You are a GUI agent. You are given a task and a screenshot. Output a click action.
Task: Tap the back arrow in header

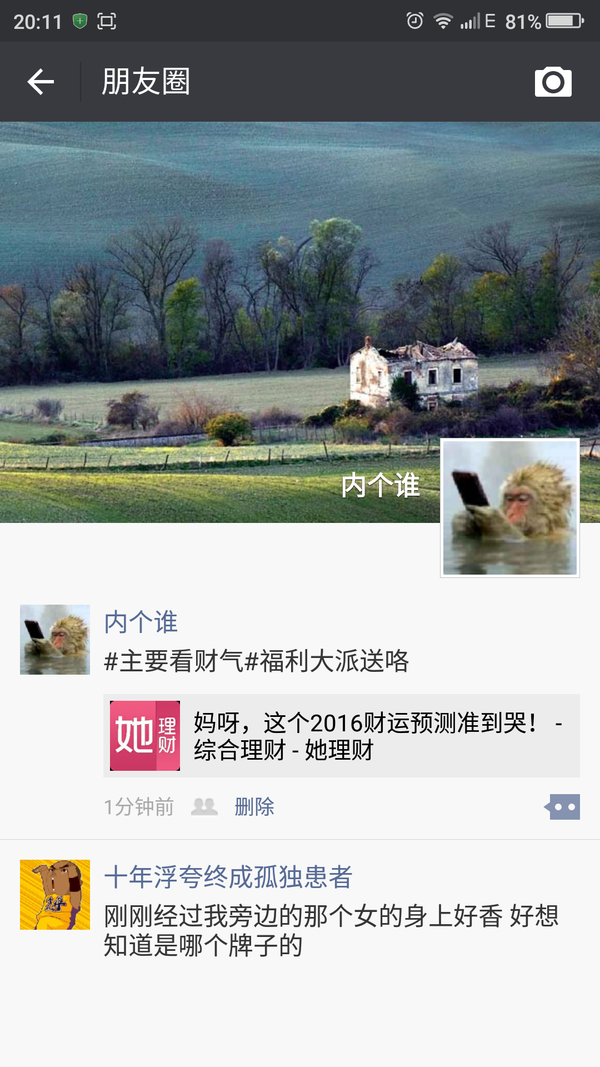click(x=40, y=82)
